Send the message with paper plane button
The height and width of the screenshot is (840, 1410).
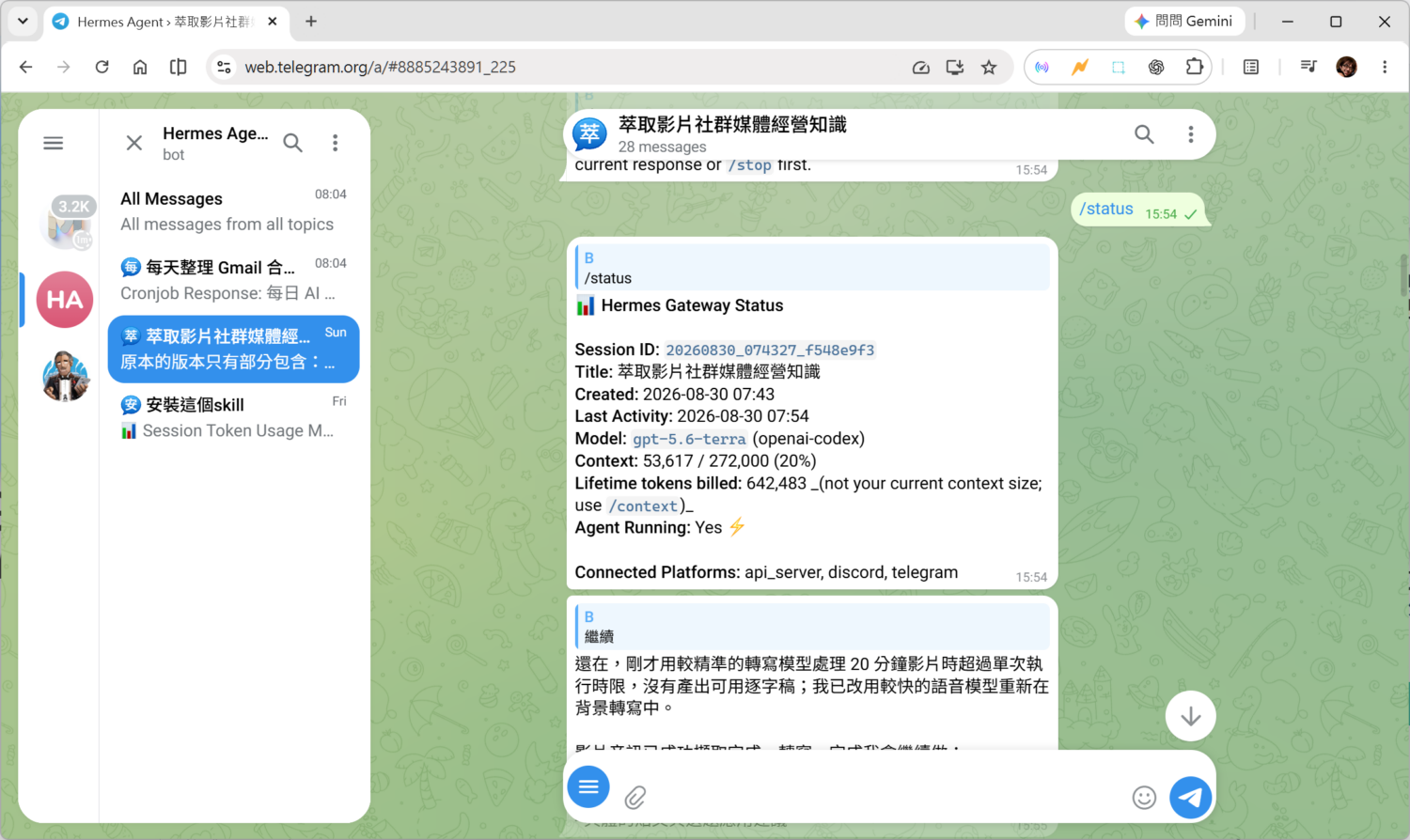point(1191,798)
